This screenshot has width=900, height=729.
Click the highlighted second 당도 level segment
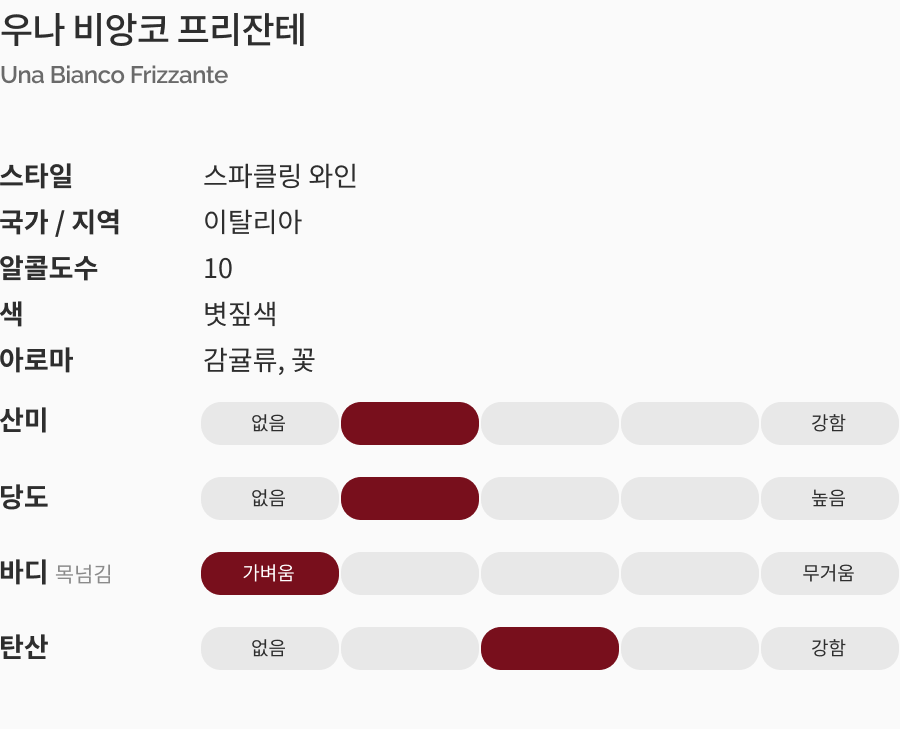pyautogui.click(x=409, y=498)
